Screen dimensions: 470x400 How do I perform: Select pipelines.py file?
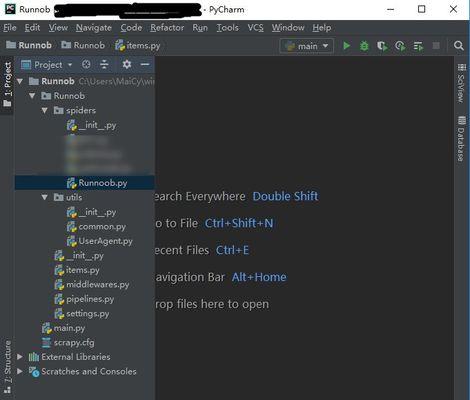pyautogui.click(x=85, y=299)
